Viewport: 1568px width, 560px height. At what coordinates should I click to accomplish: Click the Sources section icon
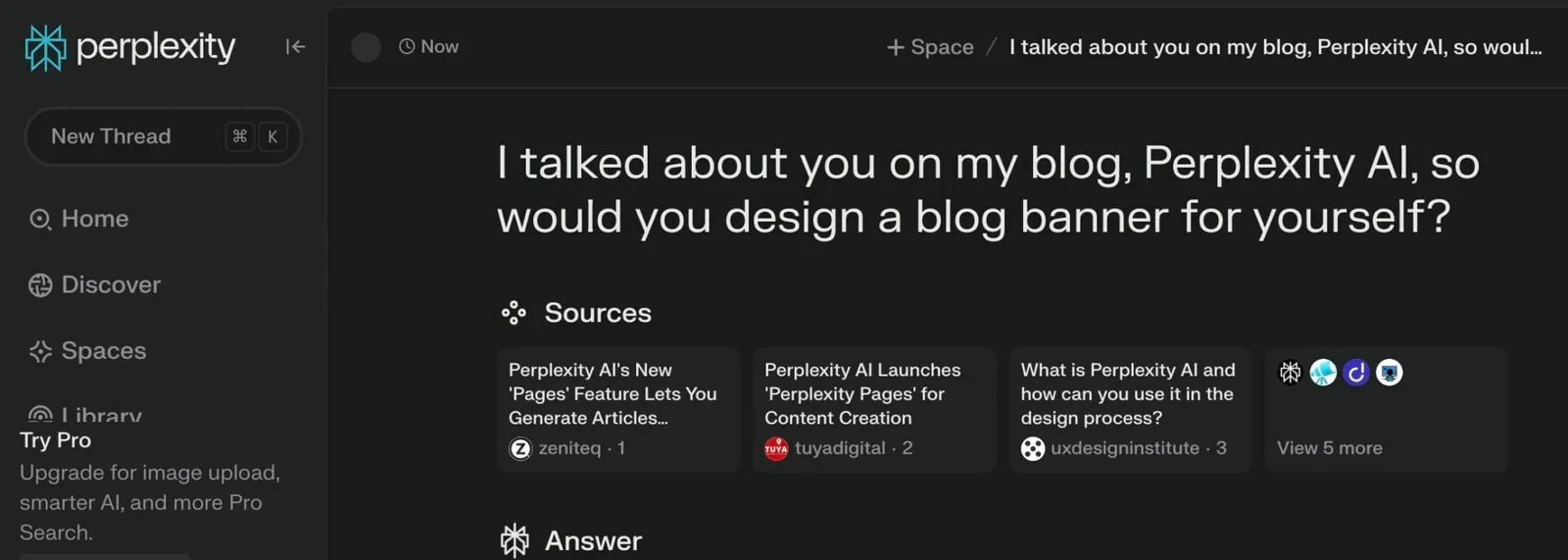(514, 313)
